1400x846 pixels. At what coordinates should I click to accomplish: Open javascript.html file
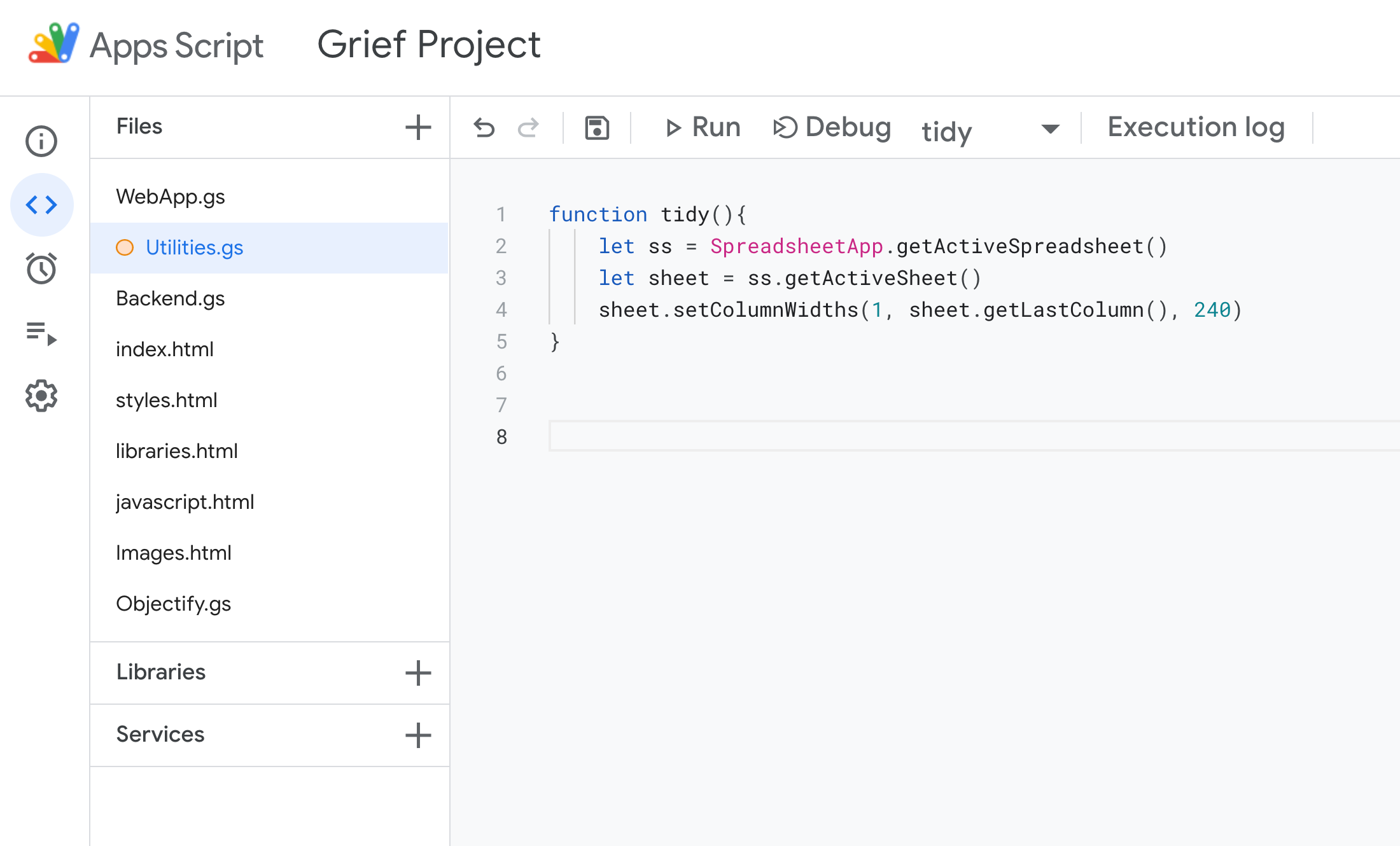coord(185,502)
